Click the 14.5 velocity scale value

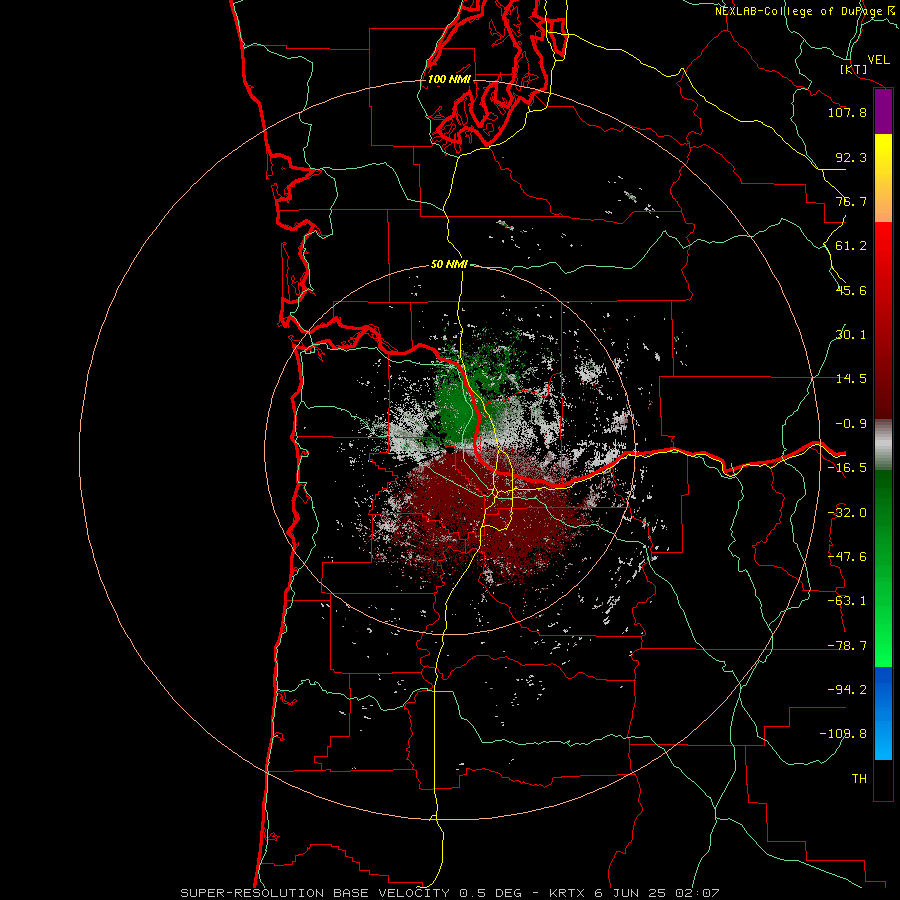coord(851,379)
